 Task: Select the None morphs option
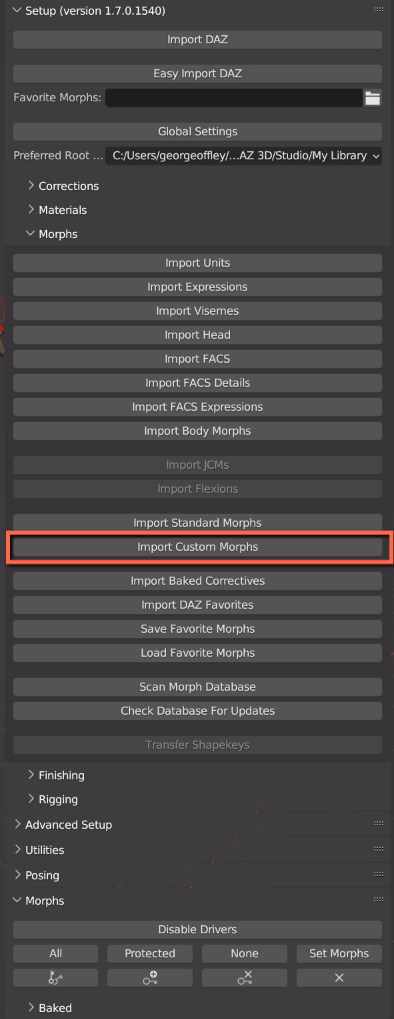tap(244, 953)
